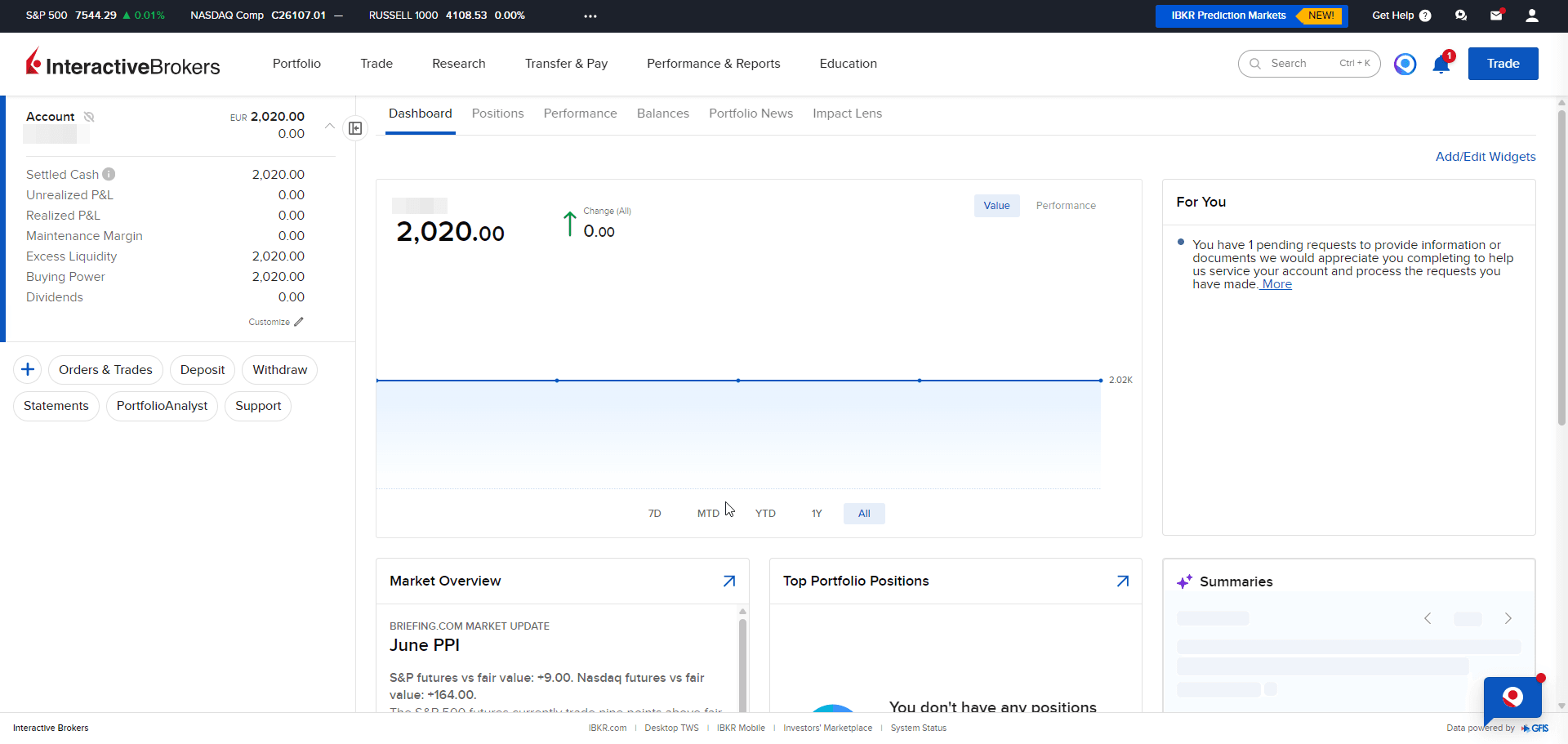Open the mail inbox icon

(1496, 16)
